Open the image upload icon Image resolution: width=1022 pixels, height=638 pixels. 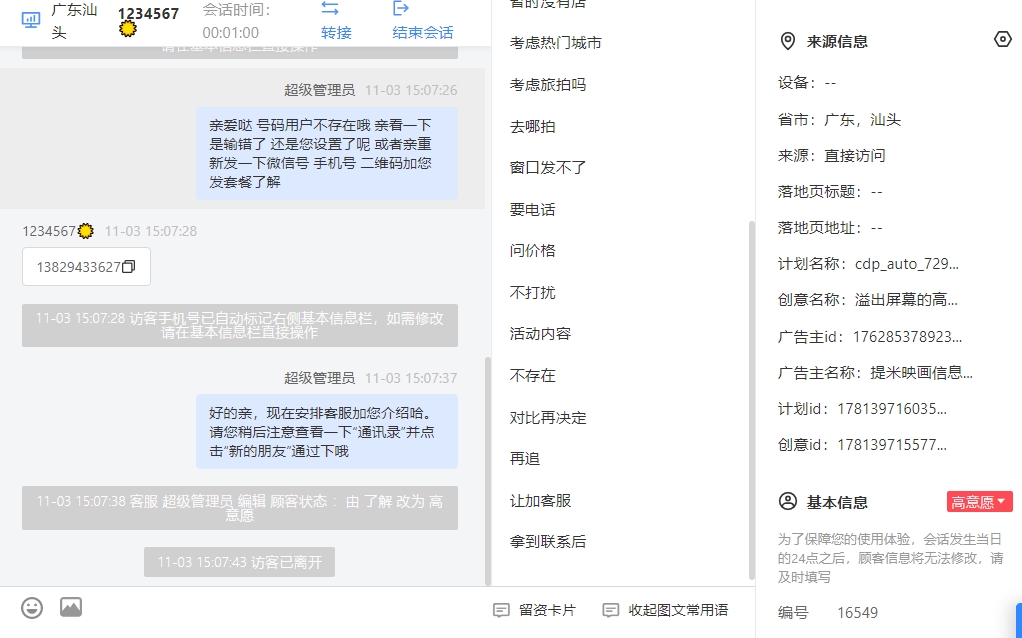[71, 607]
